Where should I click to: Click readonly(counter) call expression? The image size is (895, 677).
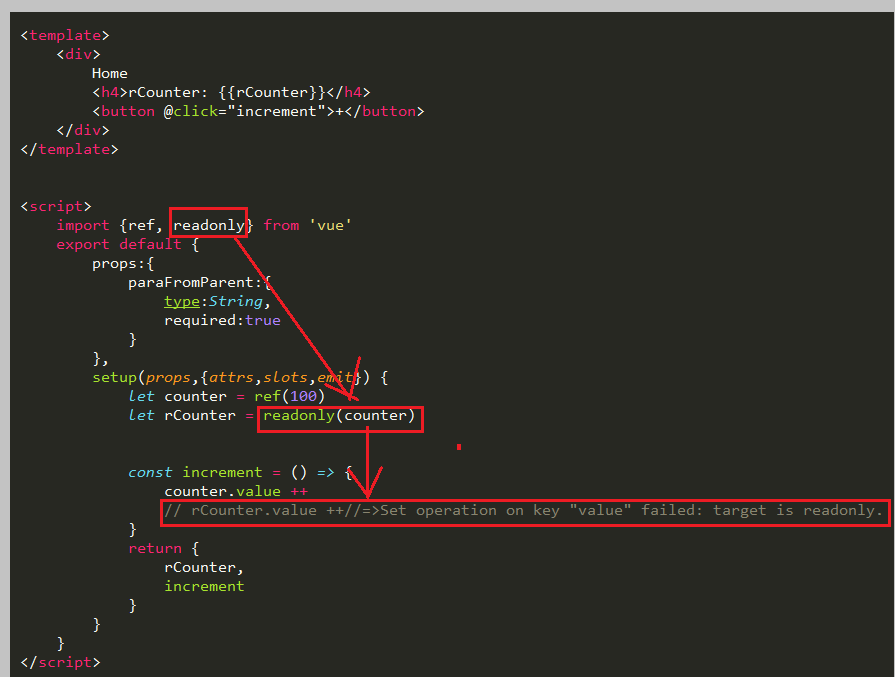[339, 416]
